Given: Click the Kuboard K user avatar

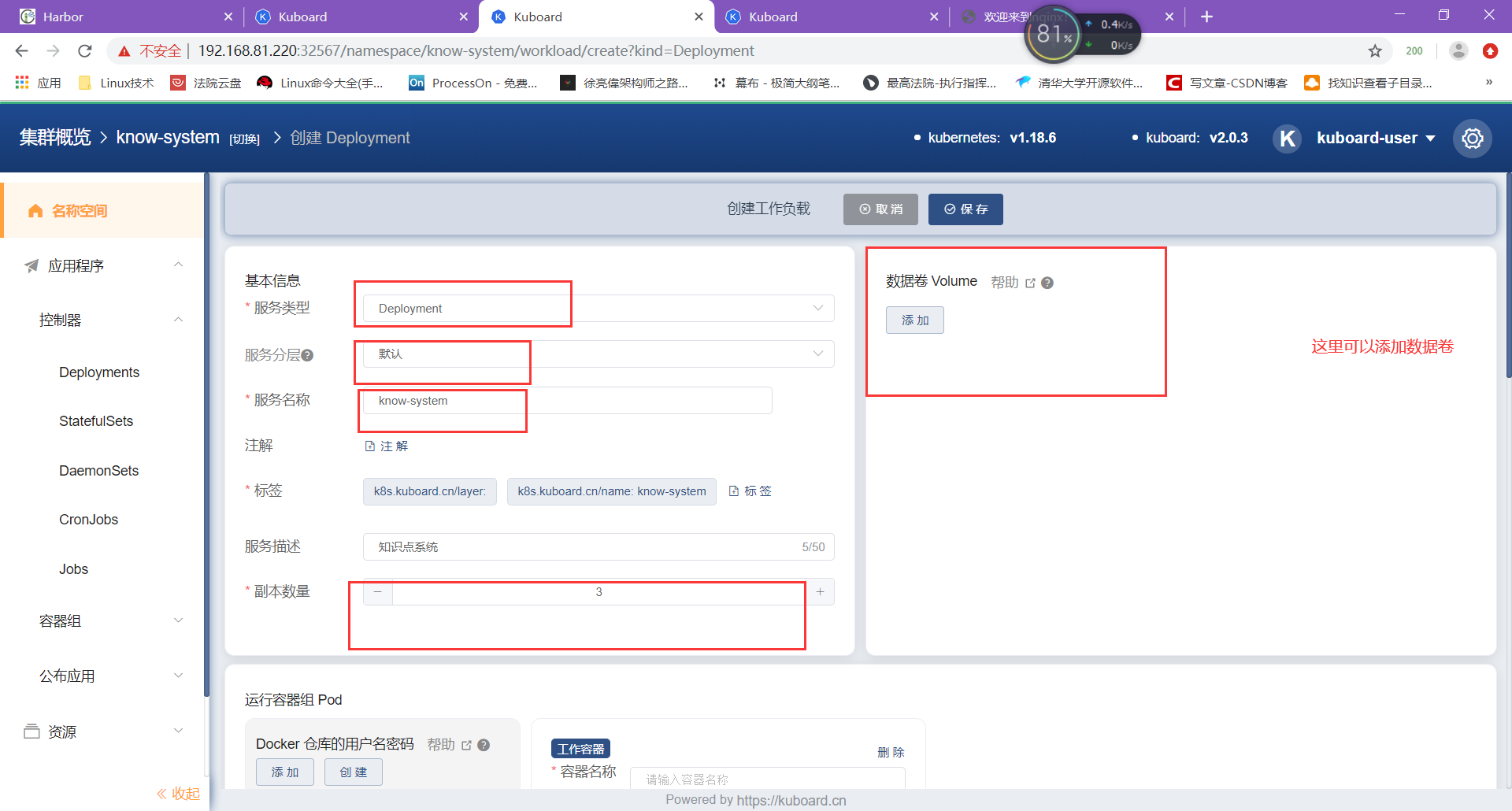Looking at the screenshot, I should point(1287,139).
